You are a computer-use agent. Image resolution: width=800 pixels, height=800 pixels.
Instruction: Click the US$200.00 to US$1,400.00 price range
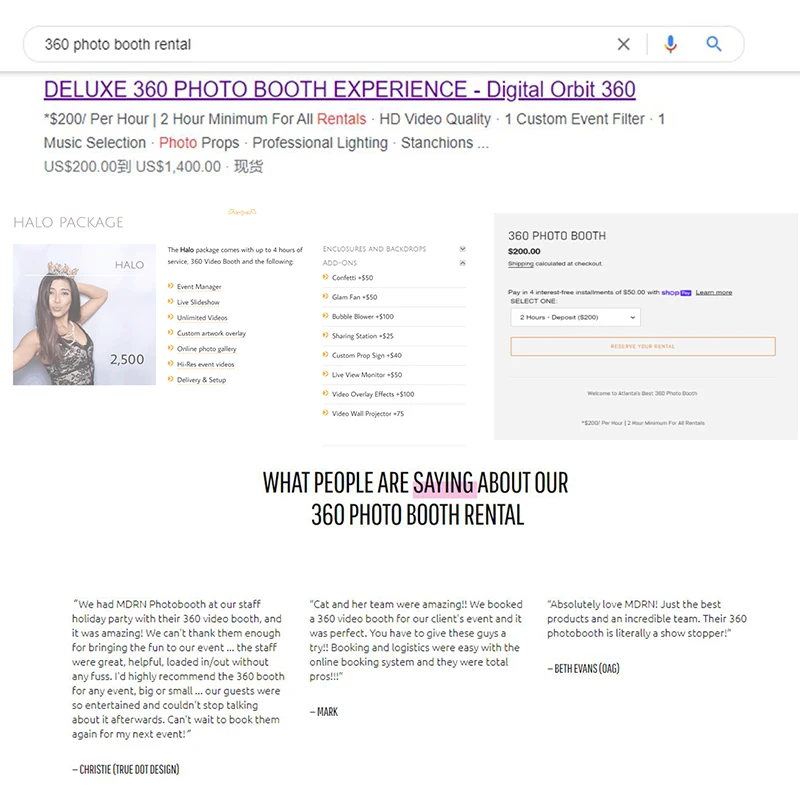tap(132, 167)
